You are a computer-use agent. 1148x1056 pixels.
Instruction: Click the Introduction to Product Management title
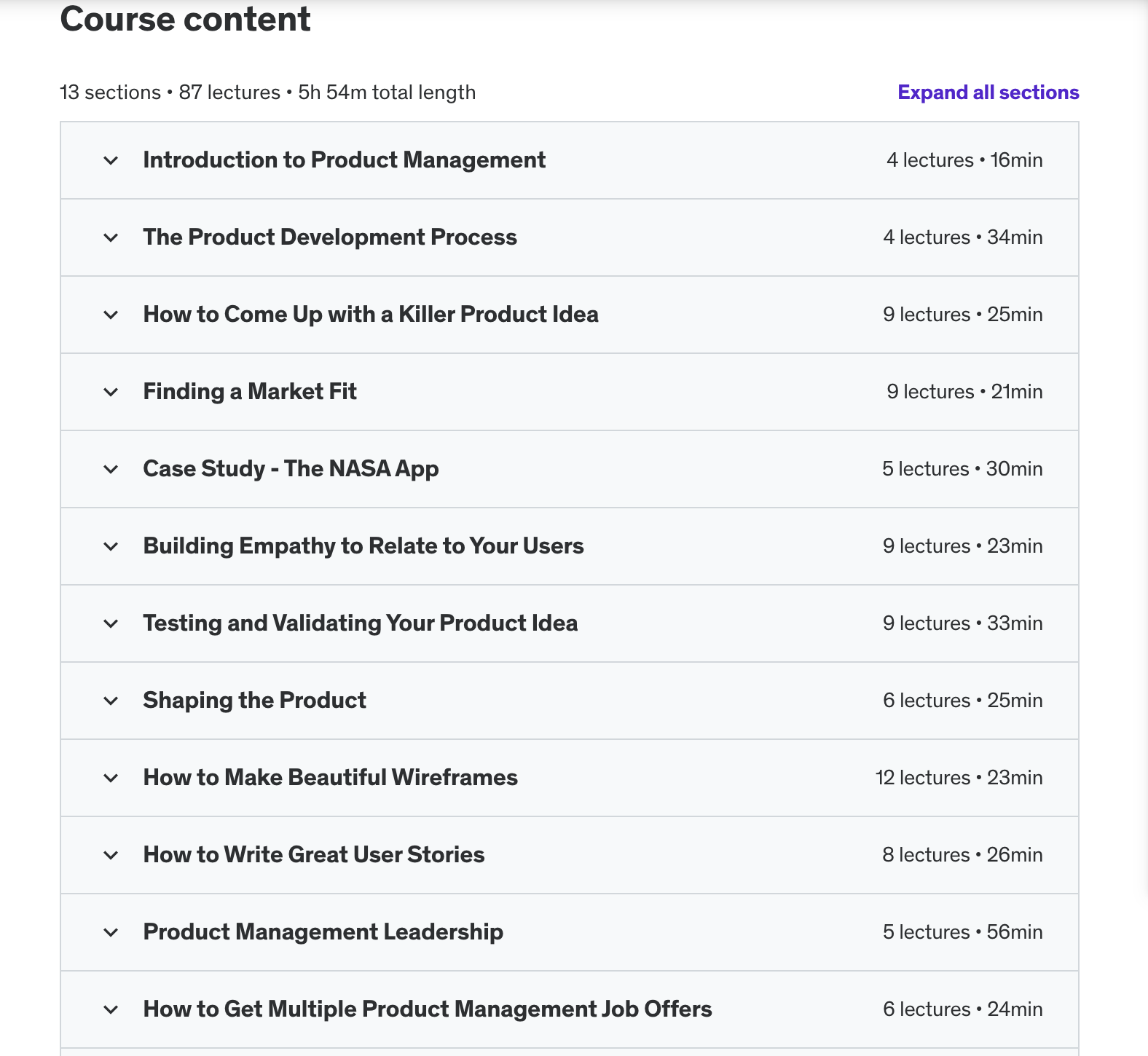(344, 159)
